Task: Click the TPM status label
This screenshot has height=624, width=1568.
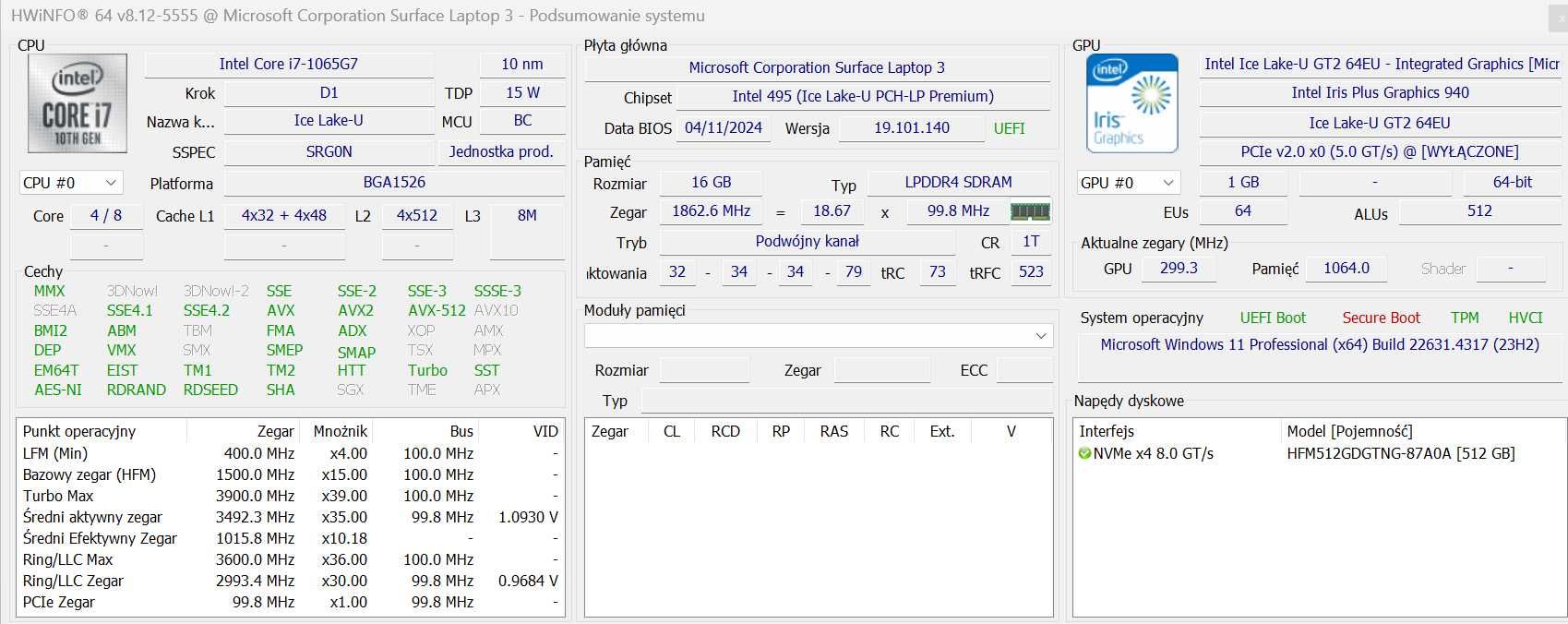Action: coord(1465,318)
